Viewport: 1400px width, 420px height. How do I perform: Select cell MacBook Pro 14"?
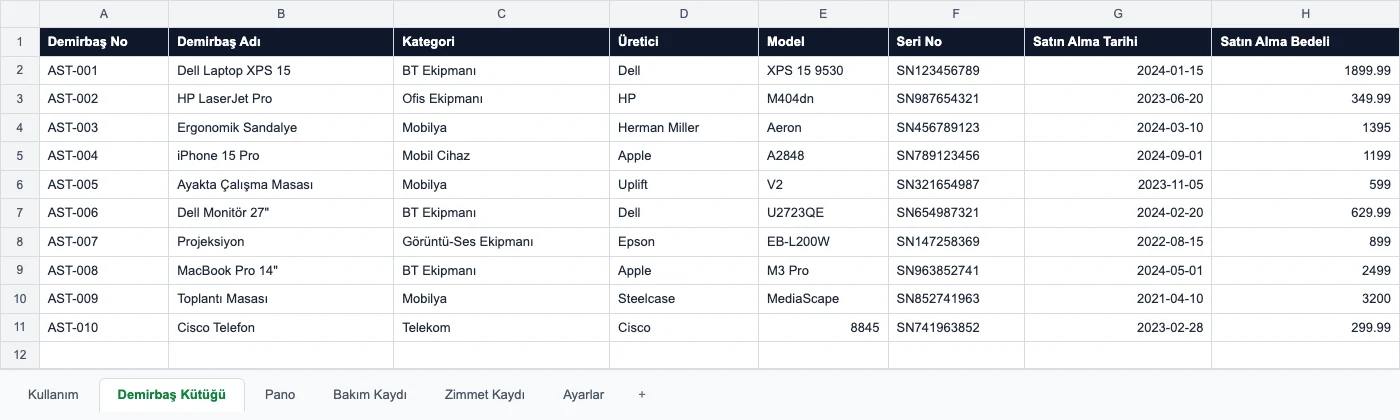pos(281,270)
